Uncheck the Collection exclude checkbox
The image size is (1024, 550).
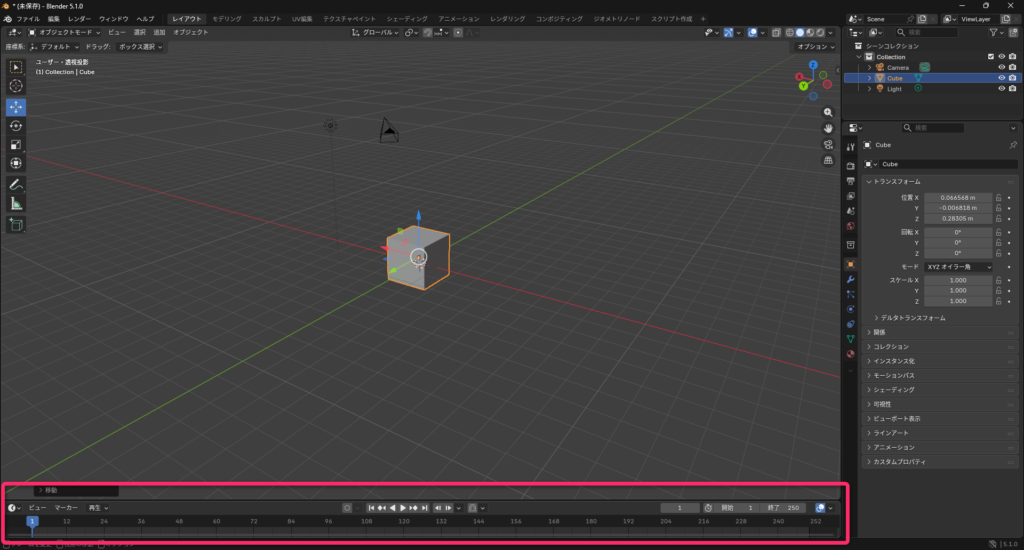pyautogui.click(x=991, y=57)
